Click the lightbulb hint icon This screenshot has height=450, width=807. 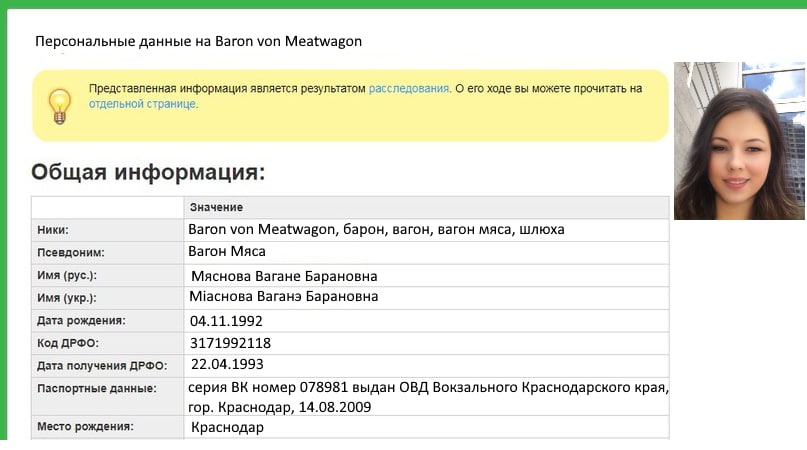(x=60, y=106)
